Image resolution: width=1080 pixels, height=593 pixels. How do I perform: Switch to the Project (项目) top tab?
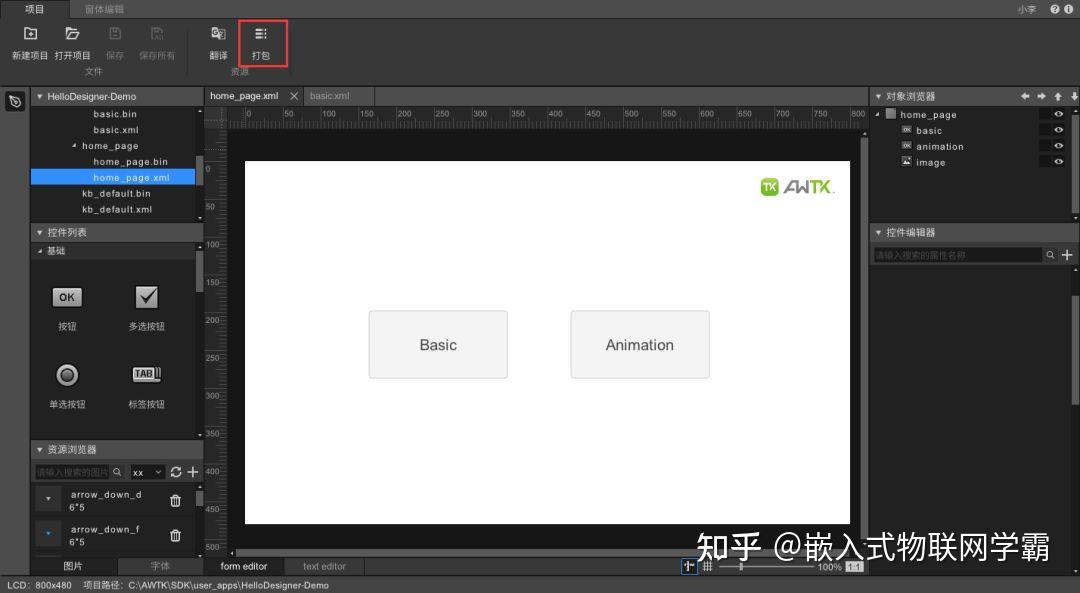tap(34, 9)
